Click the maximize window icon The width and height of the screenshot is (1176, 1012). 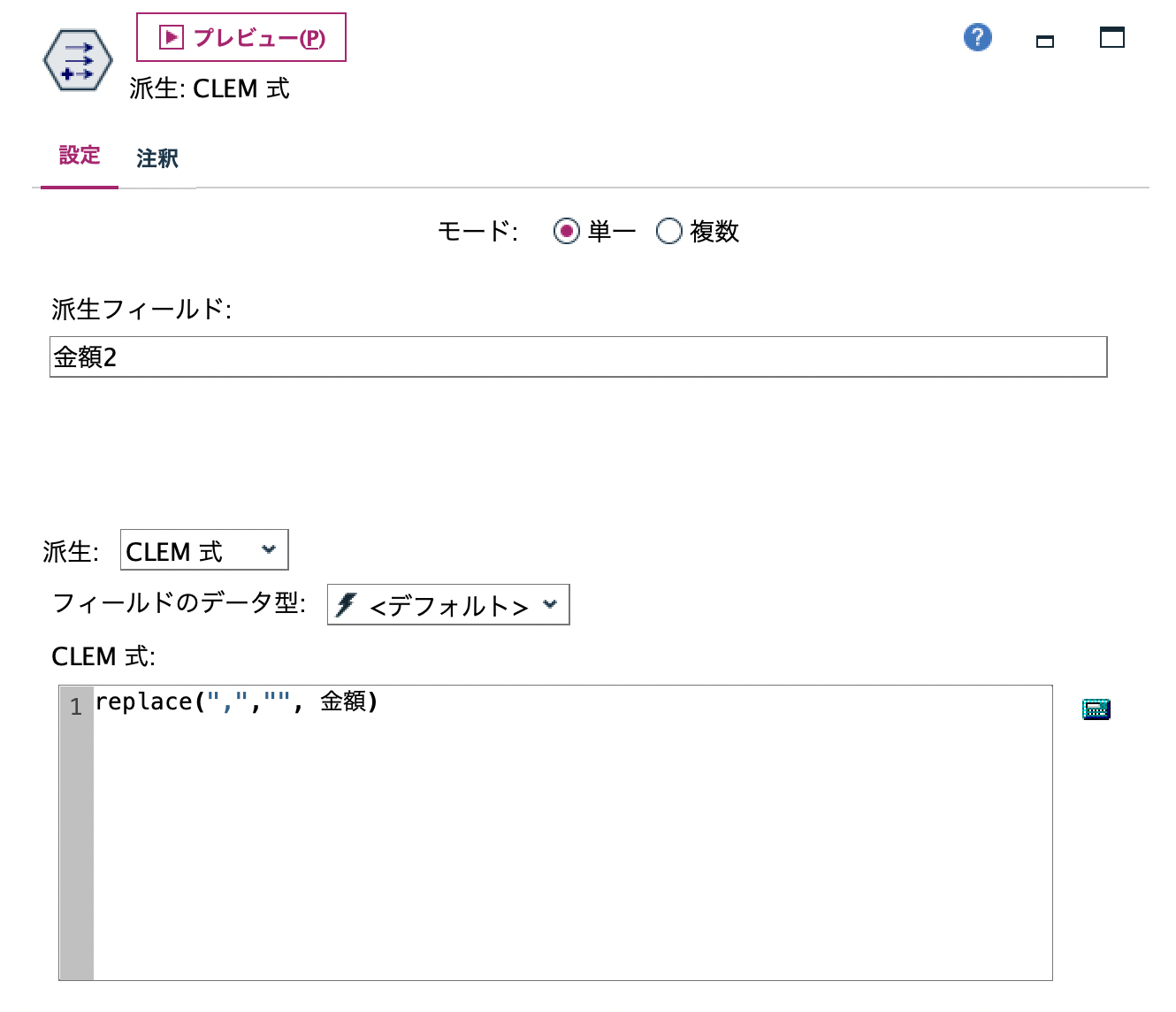[x=1111, y=37]
